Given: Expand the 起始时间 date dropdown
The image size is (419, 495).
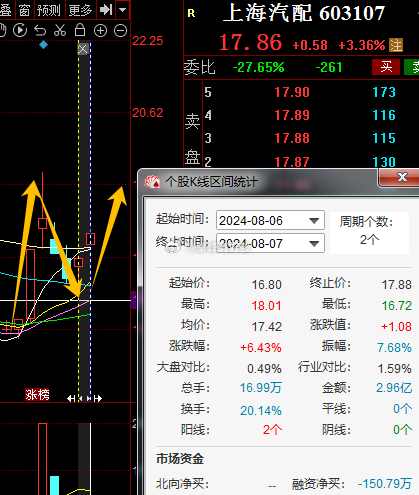Looking at the screenshot, I should pos(314,221).
